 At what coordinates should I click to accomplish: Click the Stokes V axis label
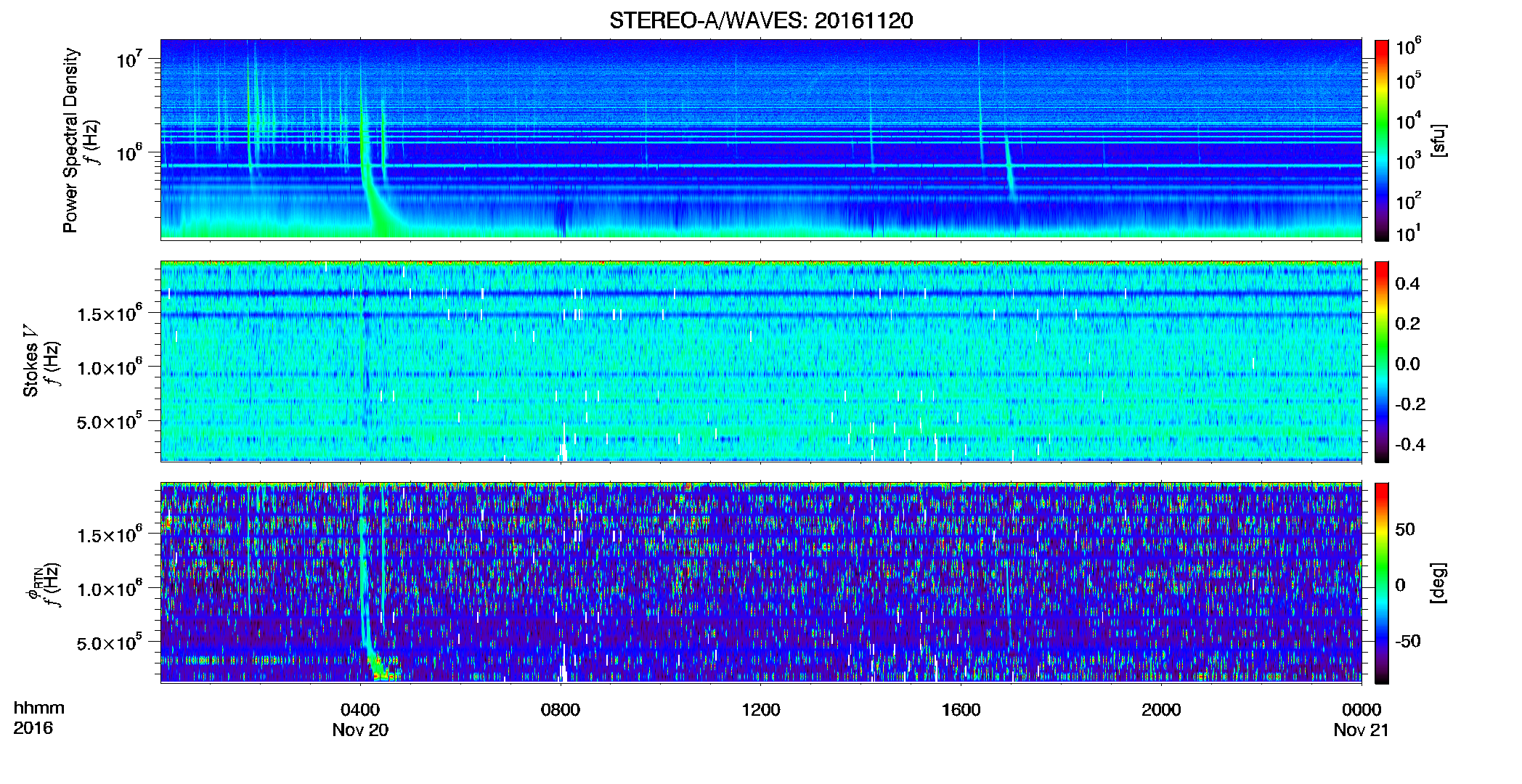30,362
